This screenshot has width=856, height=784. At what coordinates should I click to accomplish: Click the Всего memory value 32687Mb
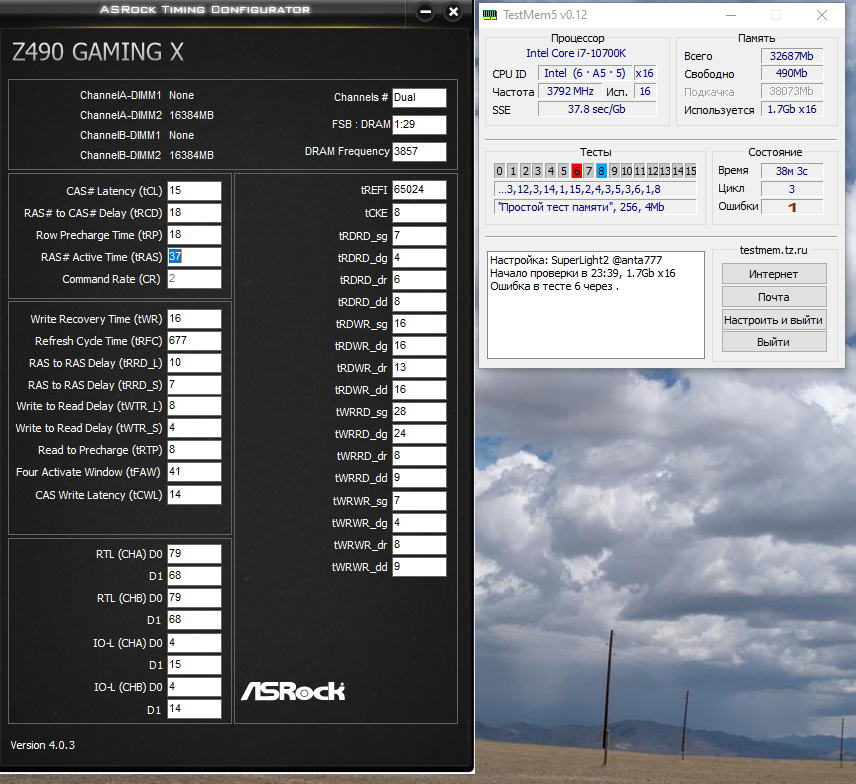[x=792, y=56]
